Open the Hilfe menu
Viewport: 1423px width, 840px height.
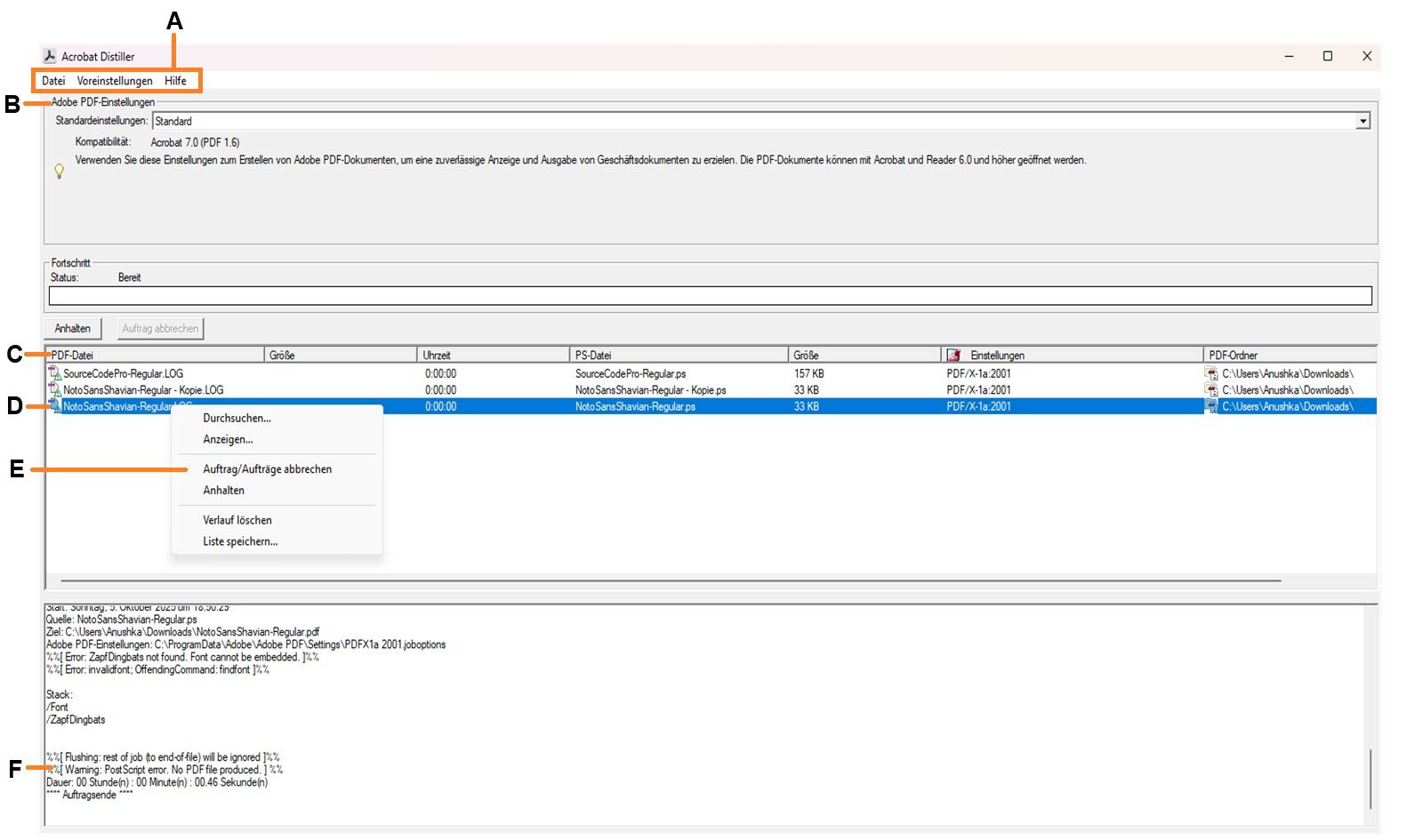point(176,81)
